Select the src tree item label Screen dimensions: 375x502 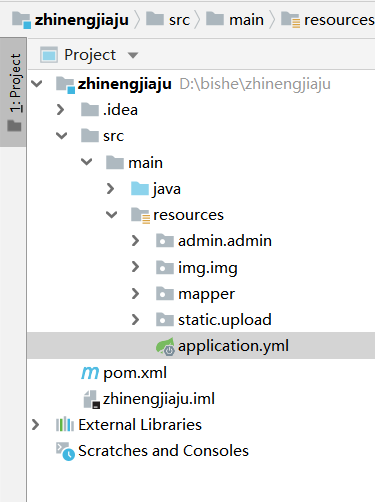pyautogui.click(x=113, y=136)
